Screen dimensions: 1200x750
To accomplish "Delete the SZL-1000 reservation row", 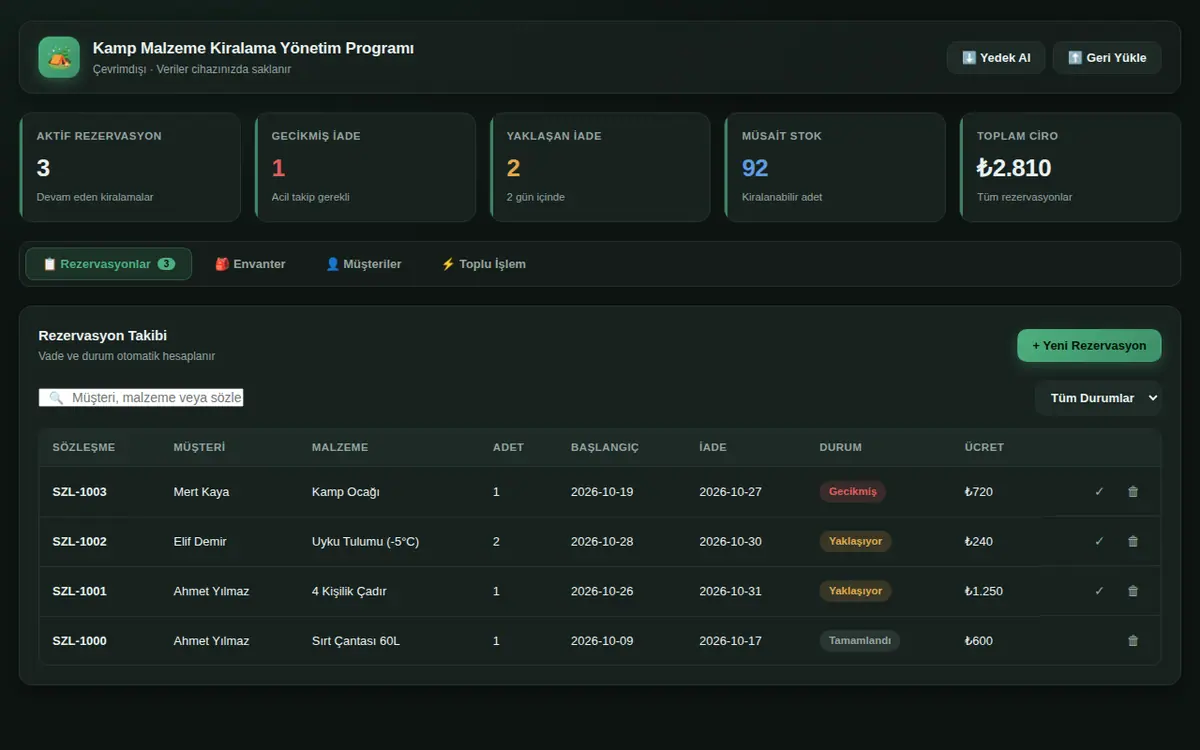I will pos(1133,641).
